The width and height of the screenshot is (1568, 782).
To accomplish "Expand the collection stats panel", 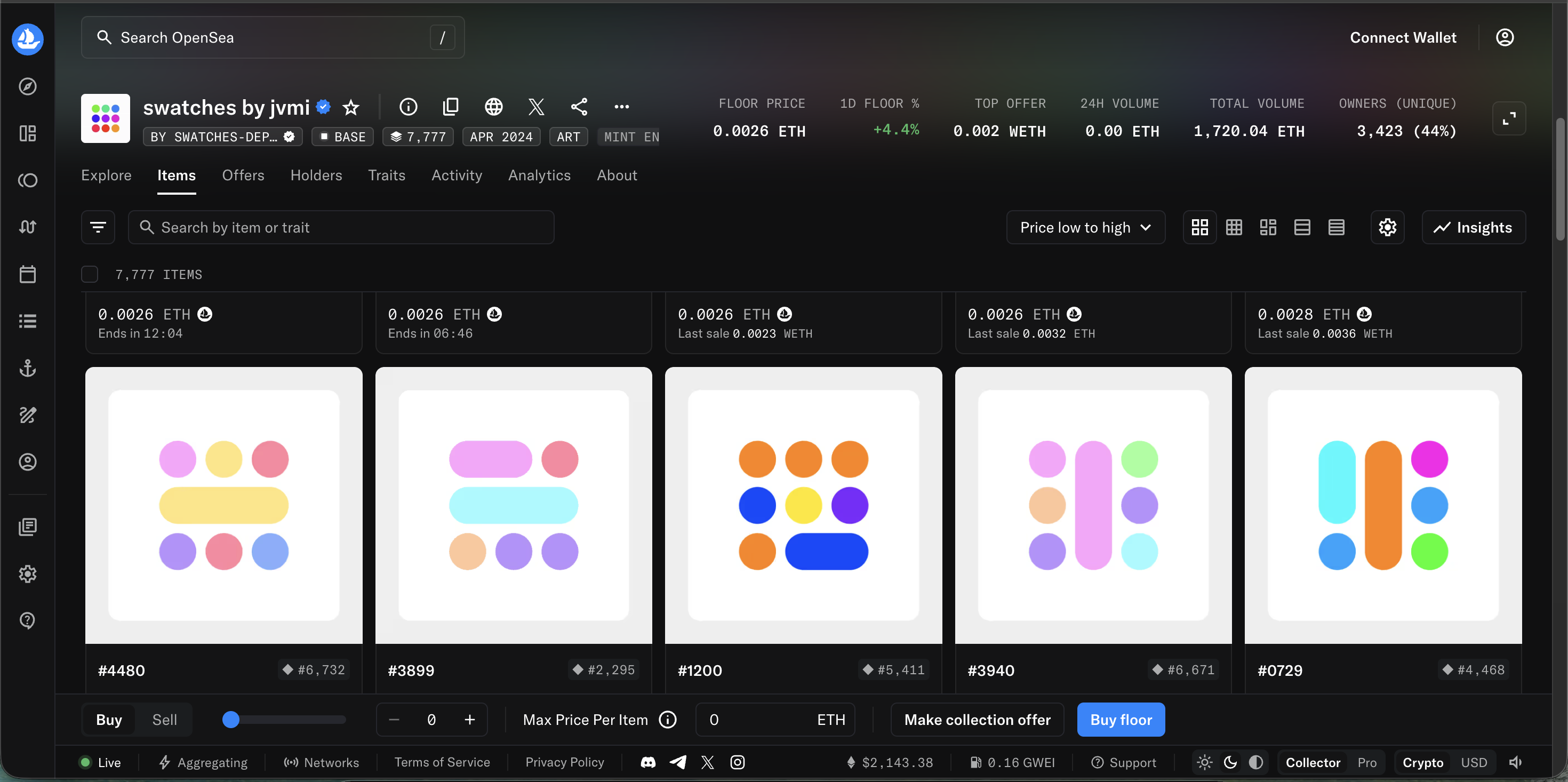I will coord(1508,118).
